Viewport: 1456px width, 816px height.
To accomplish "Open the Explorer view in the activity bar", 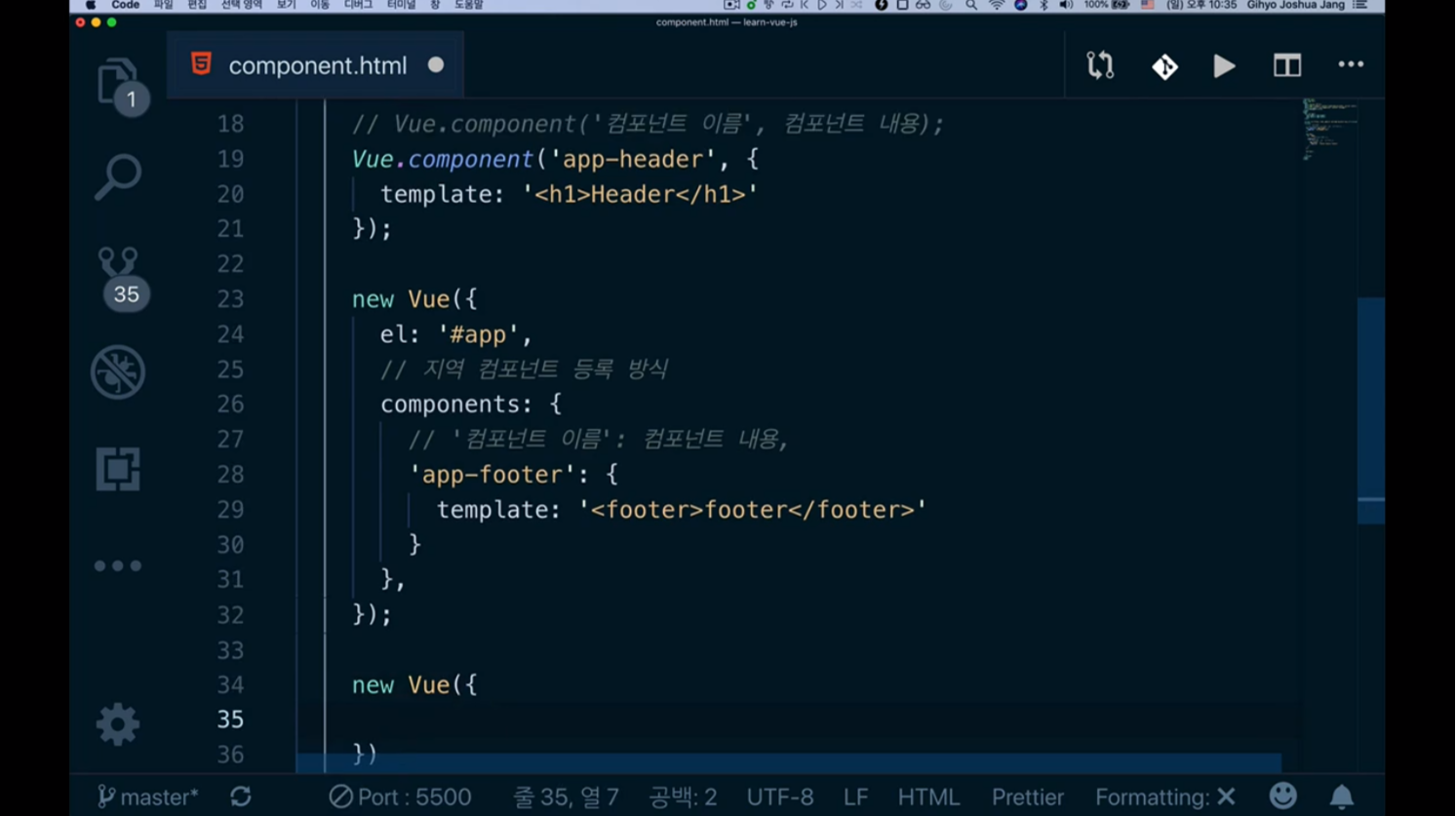I will [118, 82].
